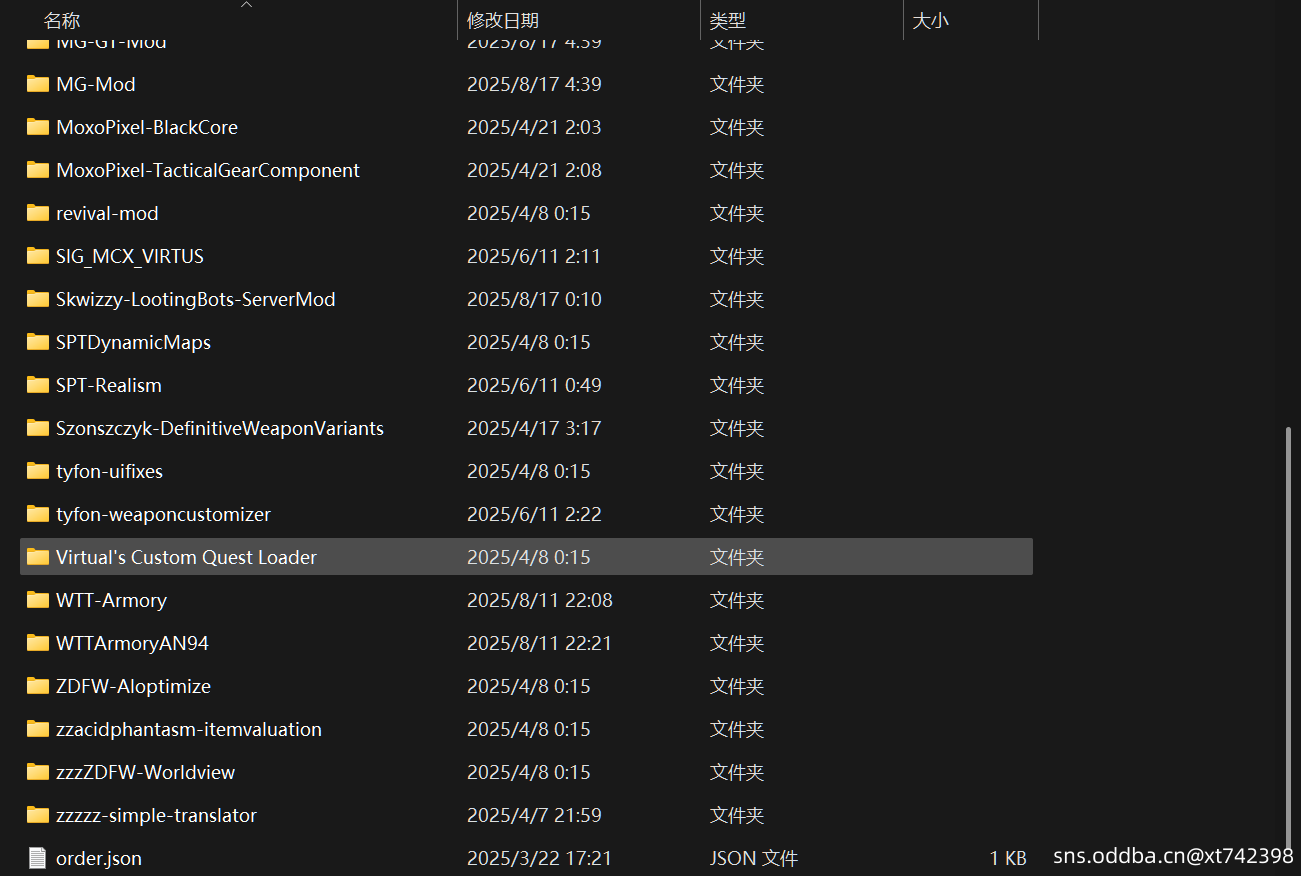Image resolution: width=1301 pixels, height=876 pixels.
Task: Click the 2025/6/11 0:49 date of SPT-Realism
Action: pos(534,385)
